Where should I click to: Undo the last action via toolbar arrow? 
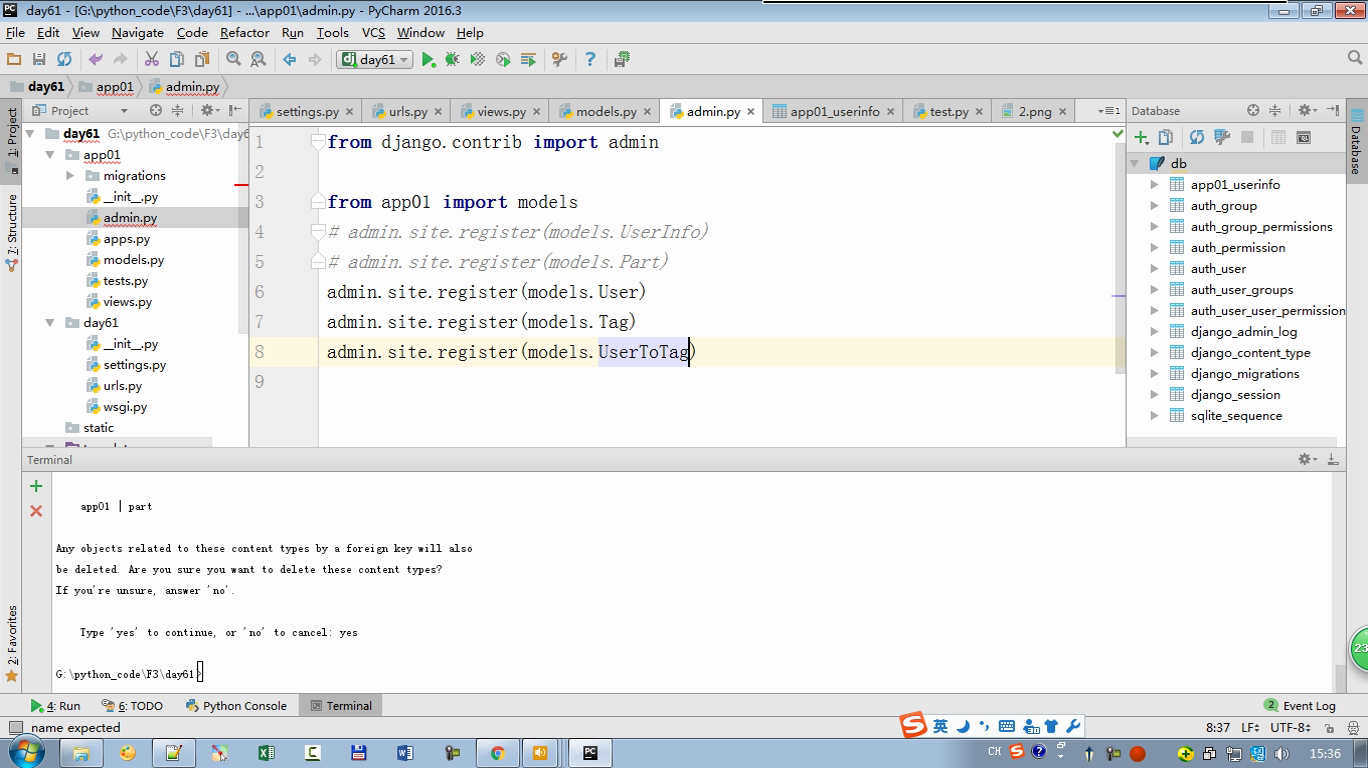(95, 60)
